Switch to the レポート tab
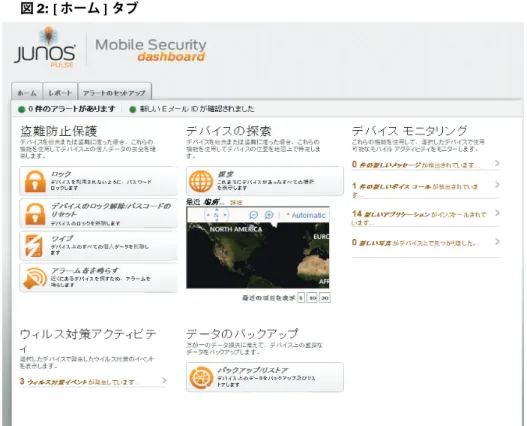 (60, 91)
